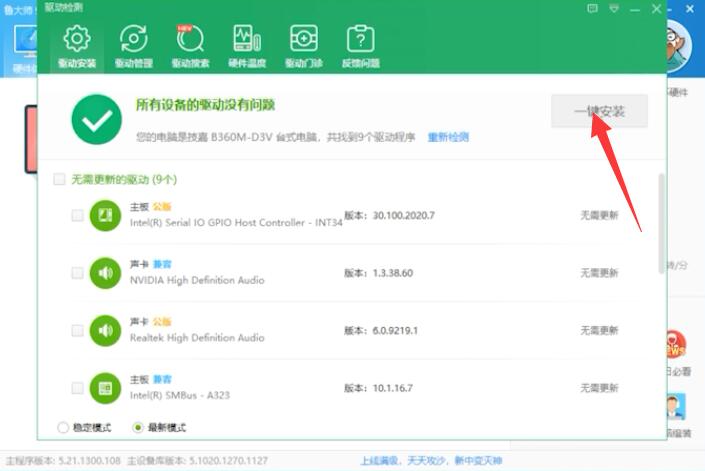Screen dimensions: 705x471
Task: Check the NVIDIA High Definition Audio box
Action: 77,273
